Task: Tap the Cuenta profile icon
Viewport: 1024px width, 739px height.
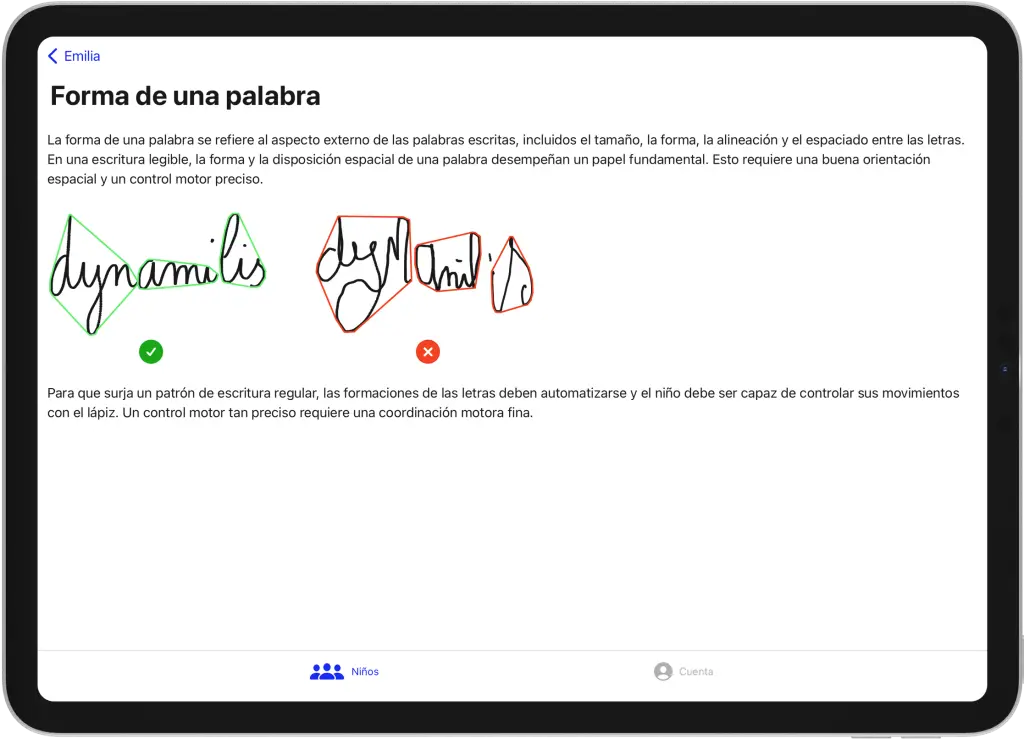Action: pyautogui.click(x=663, y=672)
